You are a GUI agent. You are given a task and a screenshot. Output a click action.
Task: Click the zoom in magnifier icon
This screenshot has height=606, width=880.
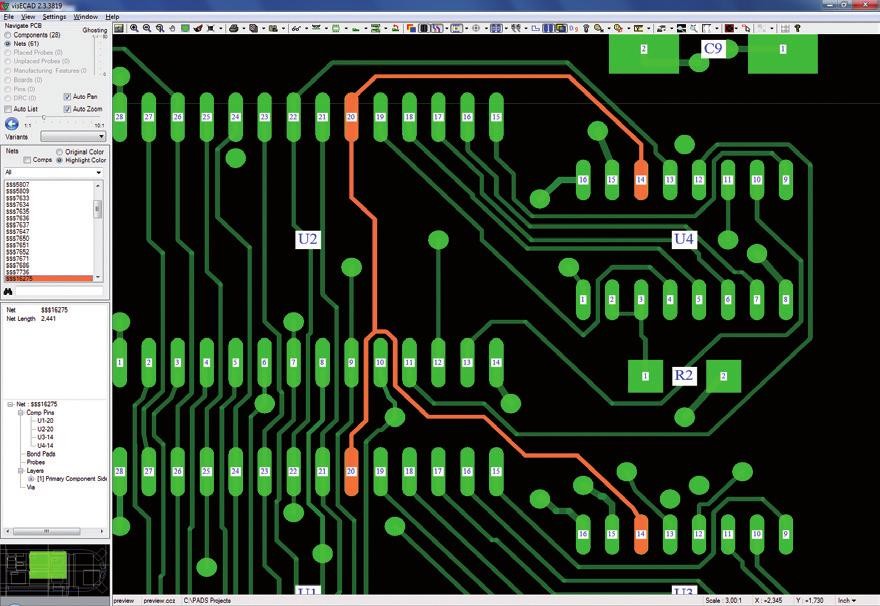135,28
